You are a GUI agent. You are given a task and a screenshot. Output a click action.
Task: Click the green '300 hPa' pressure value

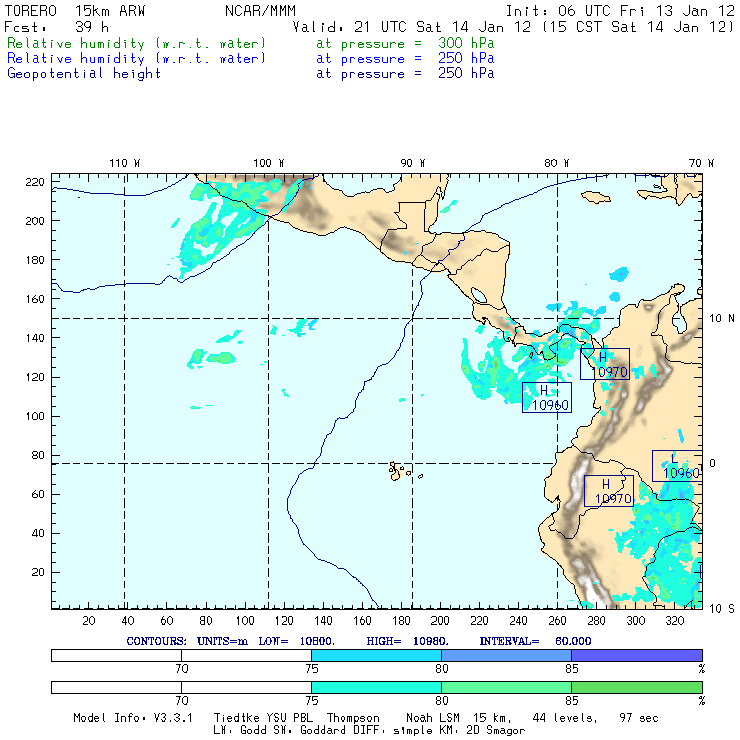point(466,43)
